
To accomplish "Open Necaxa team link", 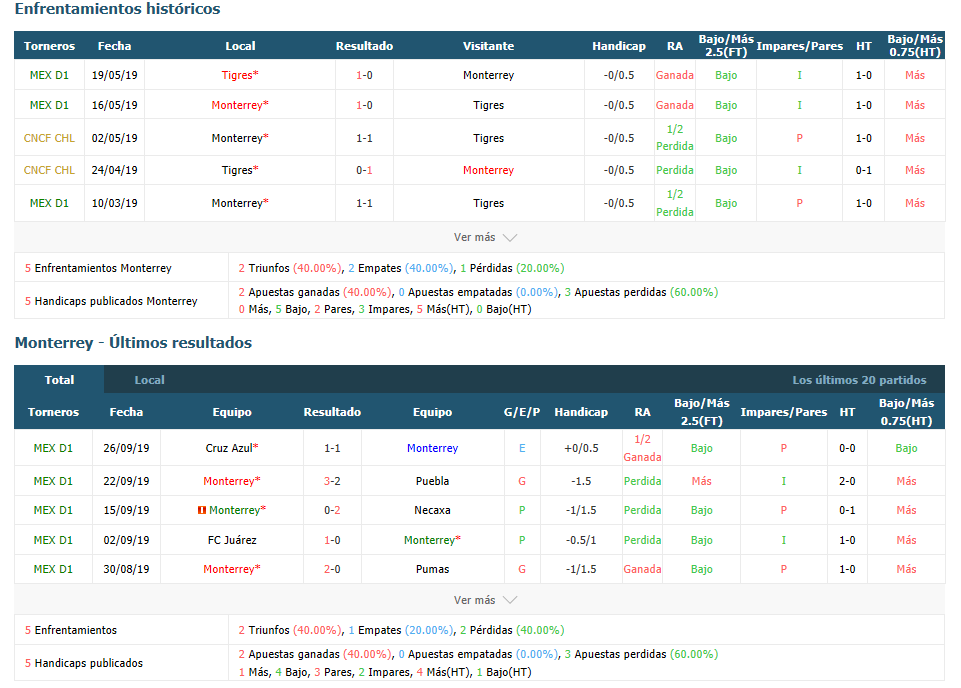I will click(x=432, y=510).
